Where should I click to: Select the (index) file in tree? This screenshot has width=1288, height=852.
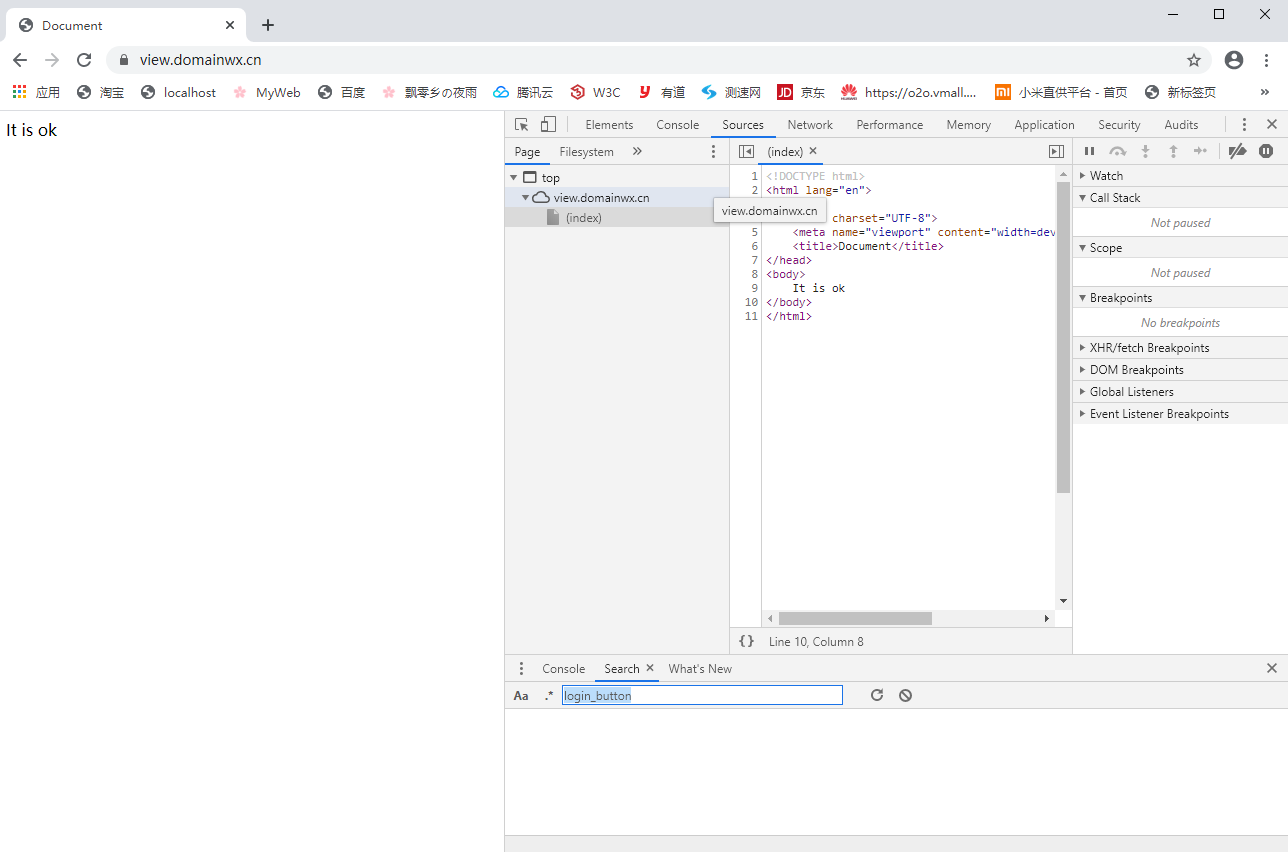point(583,218)
